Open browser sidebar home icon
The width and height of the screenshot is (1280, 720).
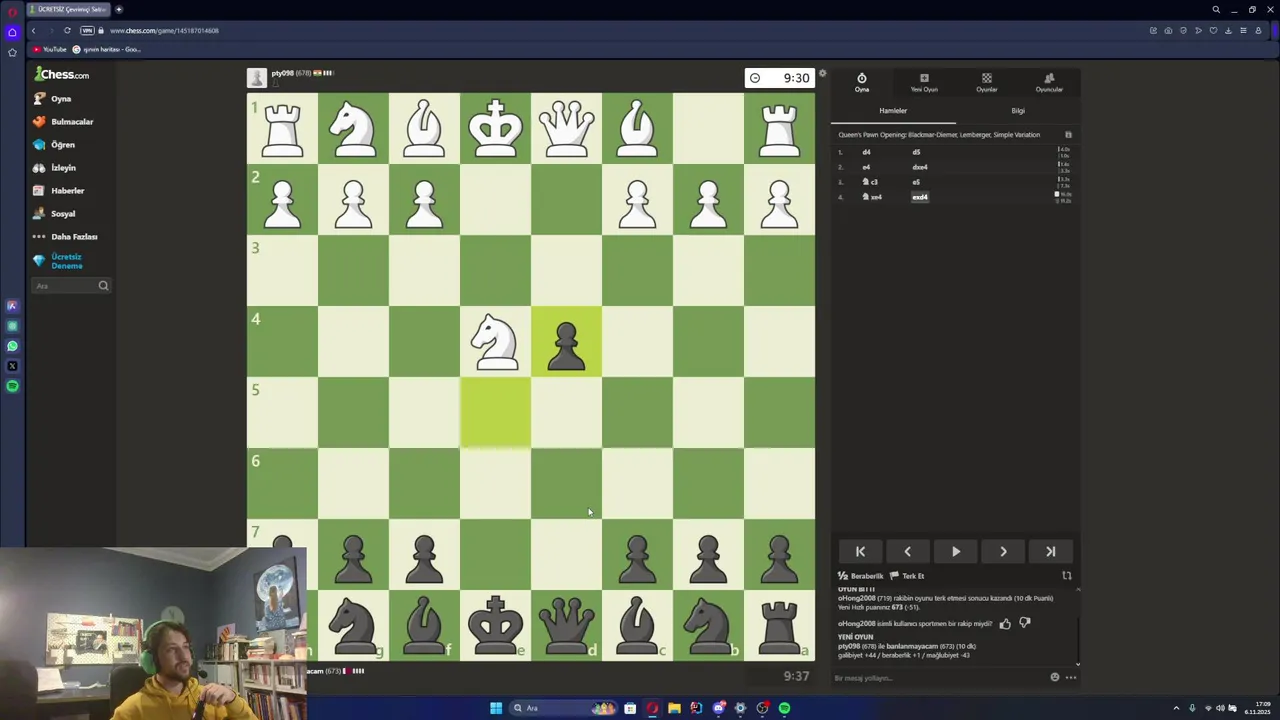coord(12,32)
